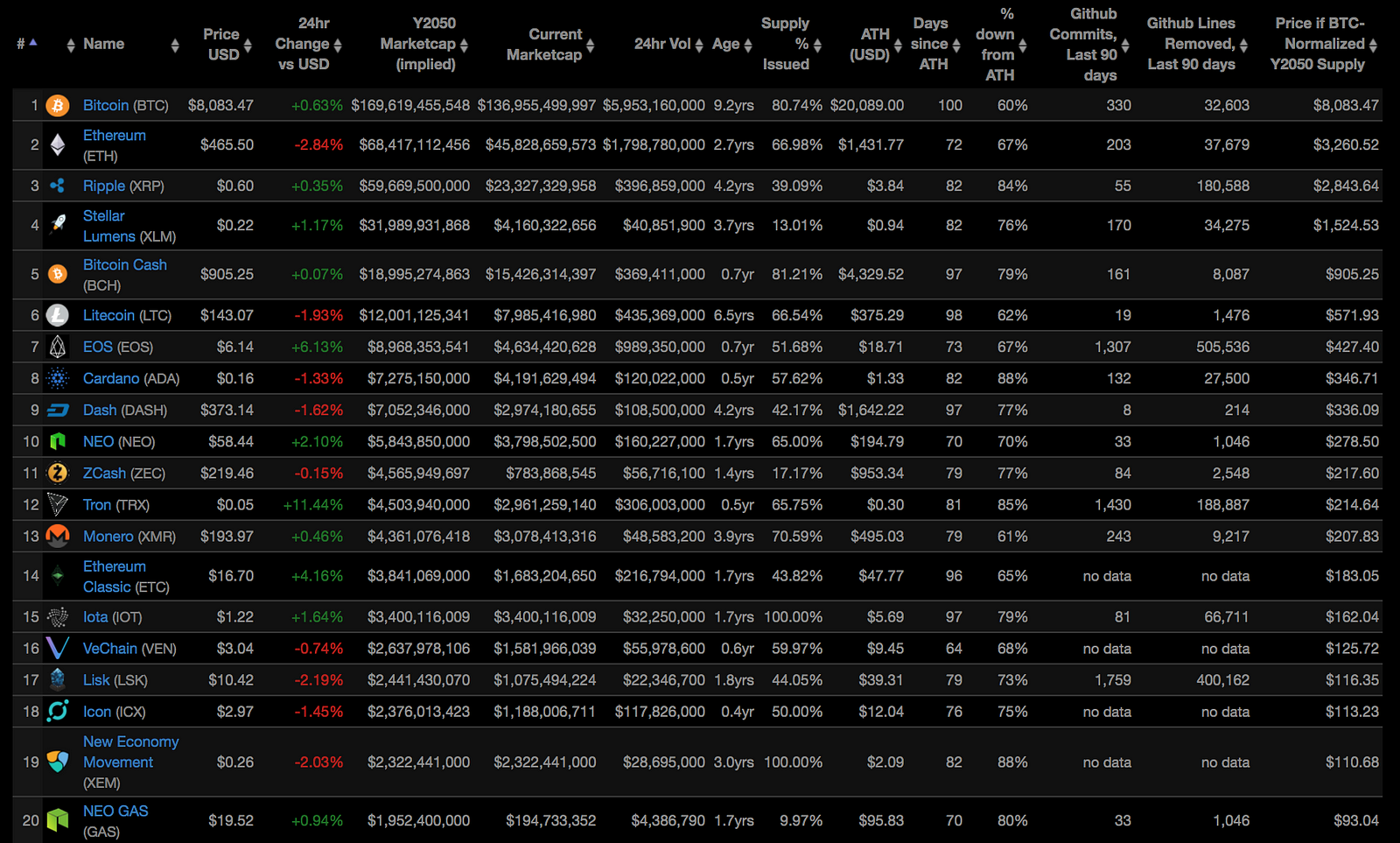Click the Dash logo icon
Screen dimensions: 1400x843
[x=58, y=410]
